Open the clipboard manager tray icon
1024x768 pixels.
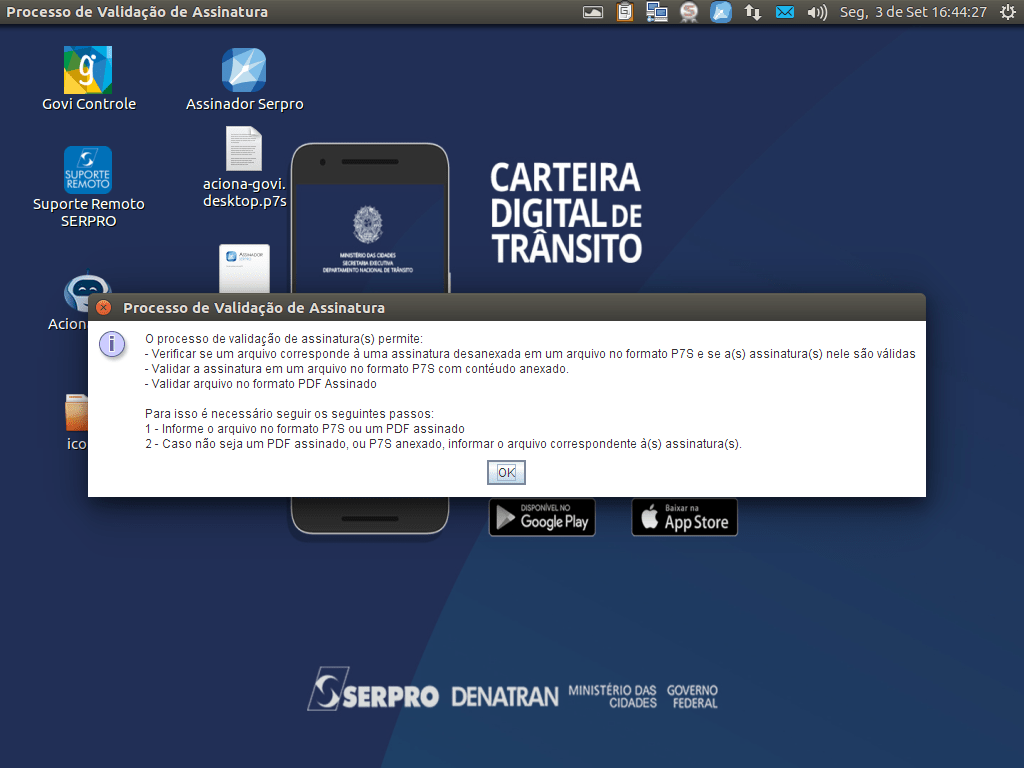pos(624,12)
